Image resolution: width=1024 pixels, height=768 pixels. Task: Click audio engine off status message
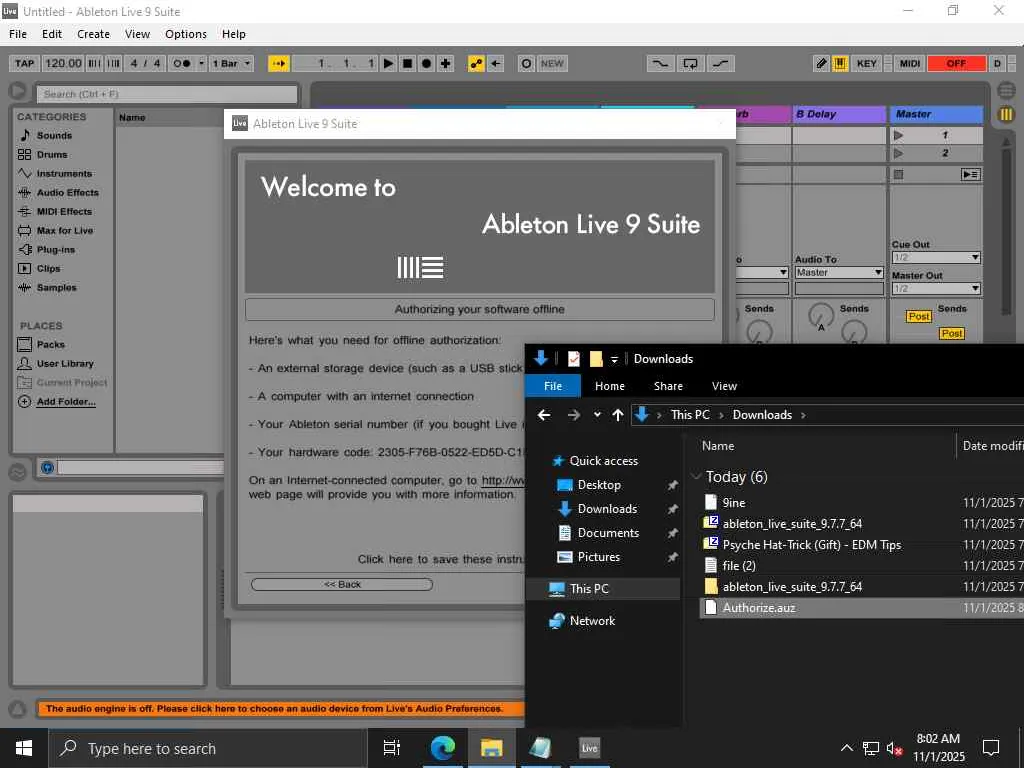(x=281, y=709)
